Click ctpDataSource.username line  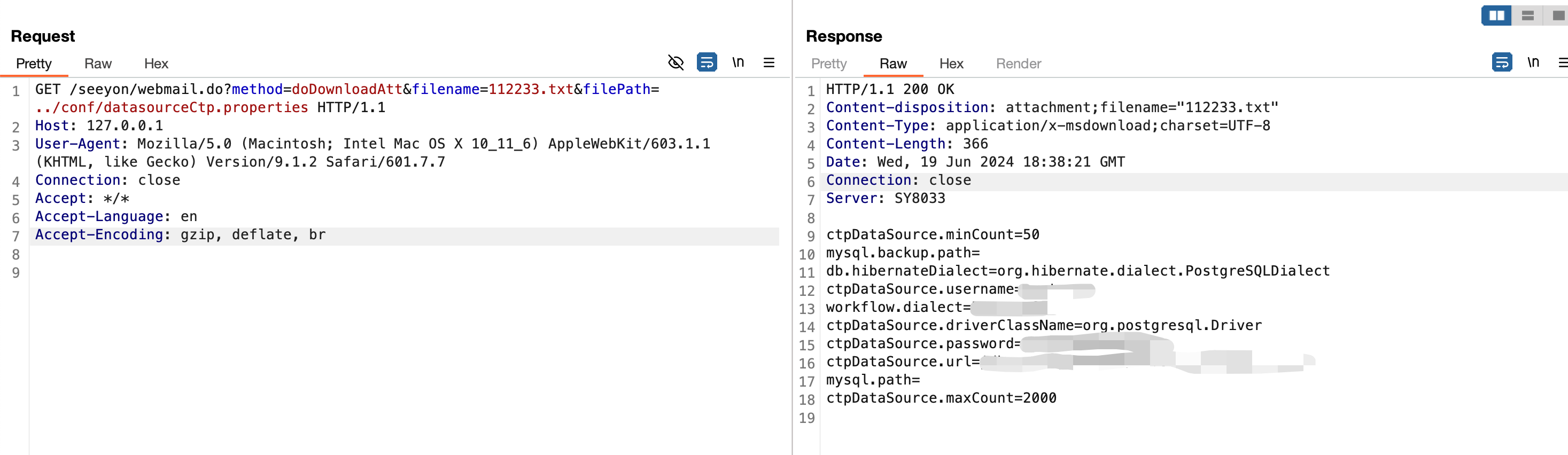coord(960,289)
